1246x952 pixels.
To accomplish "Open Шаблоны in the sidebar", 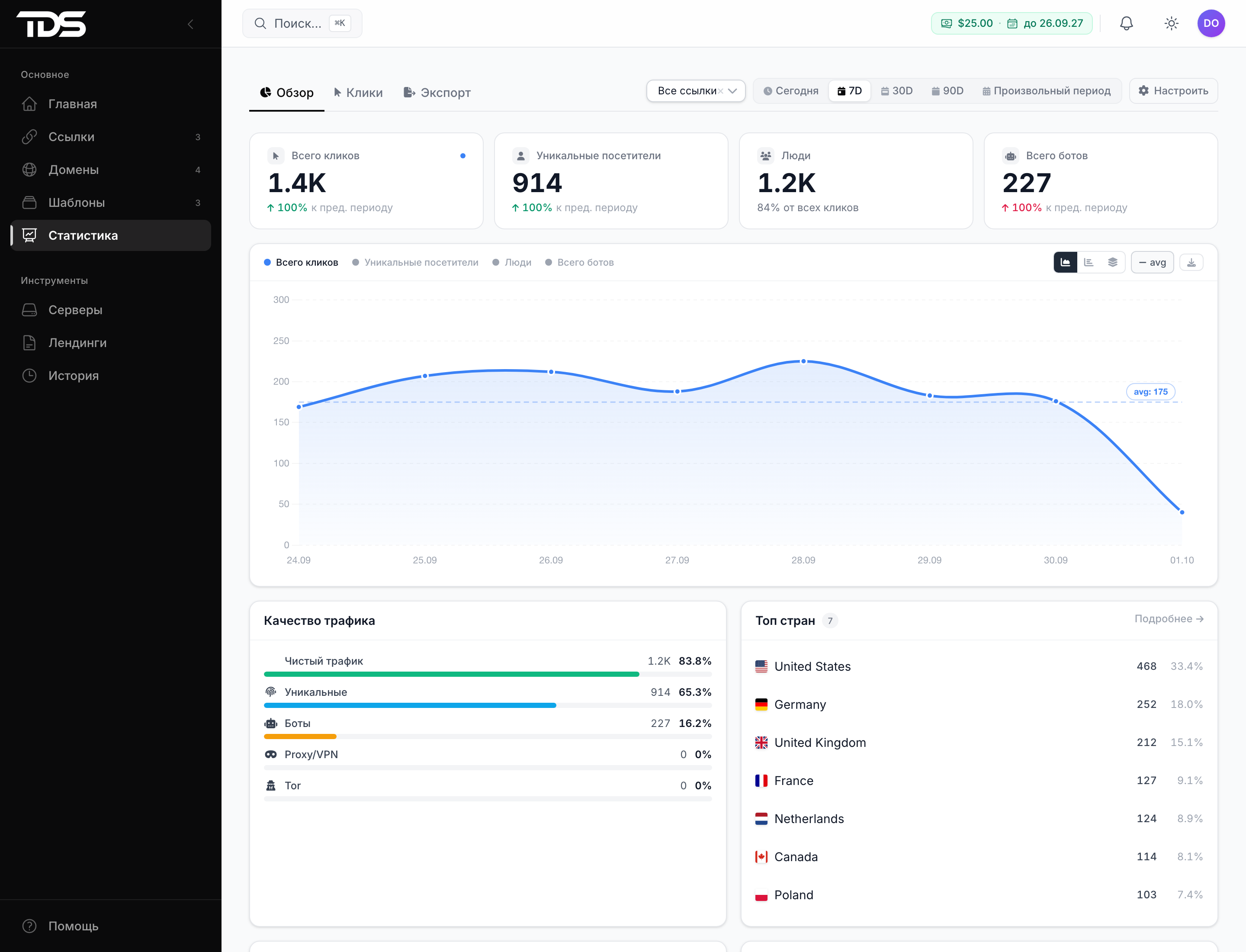I will [x=110, y=203].
